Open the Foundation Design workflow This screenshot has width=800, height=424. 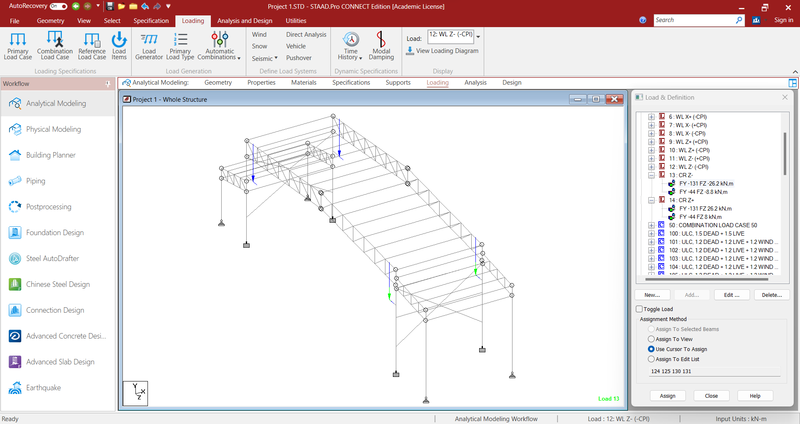[x=58, y=233]
